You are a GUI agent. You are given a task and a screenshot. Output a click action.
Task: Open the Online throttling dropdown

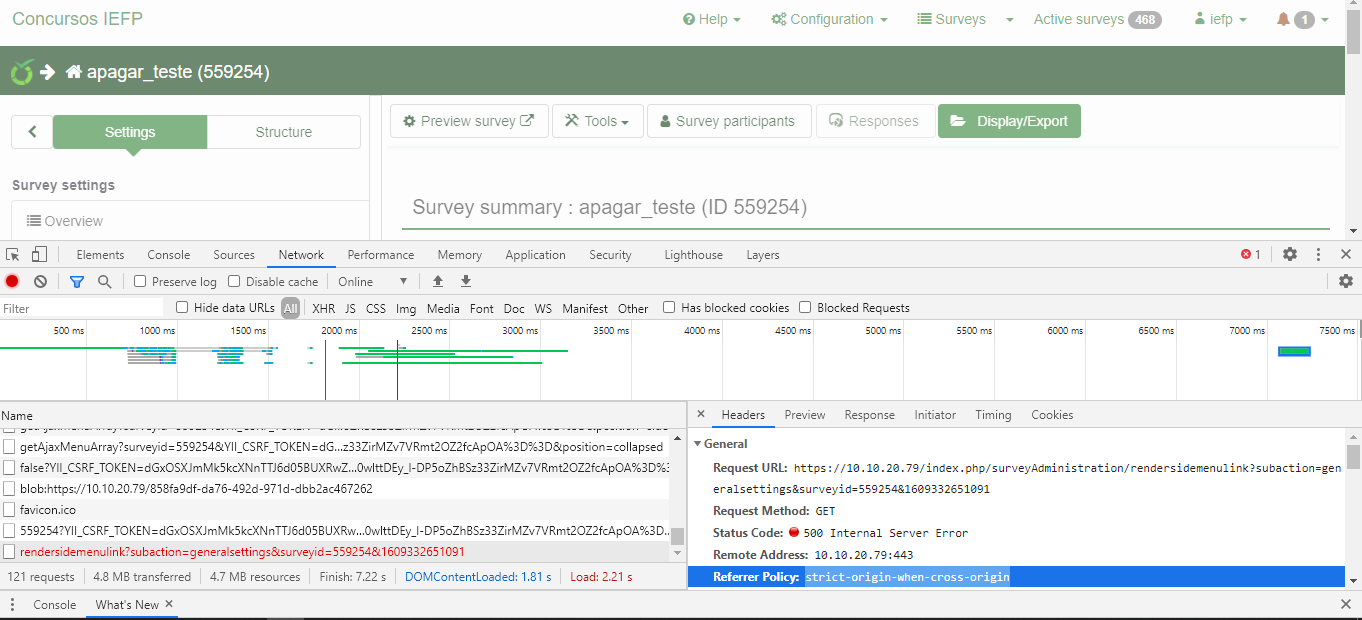(x=372, y=282)
